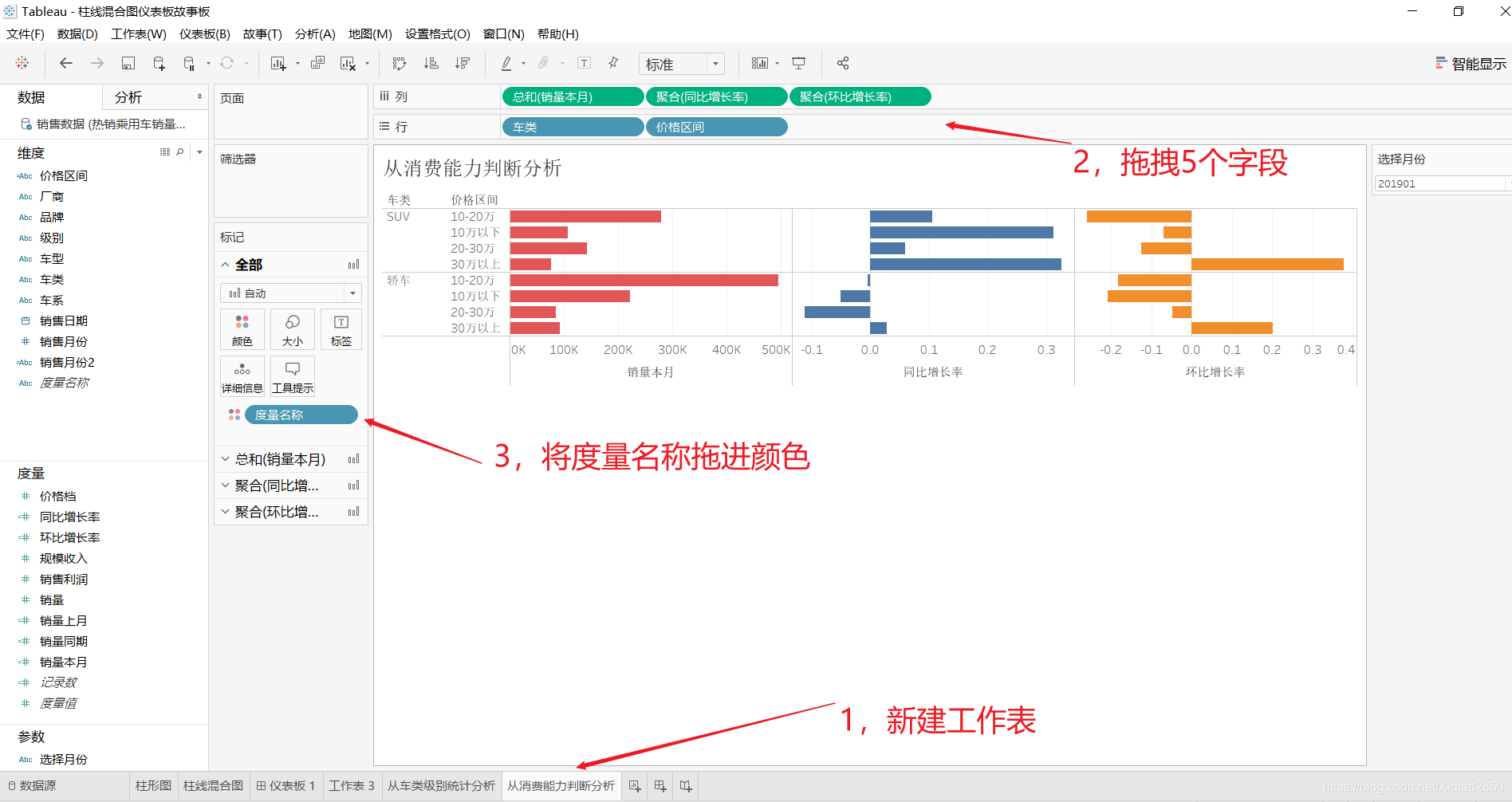The image size is (1512, 802).
Task: Click the 大小 size mark button
Action: click(x=293, y=329)
